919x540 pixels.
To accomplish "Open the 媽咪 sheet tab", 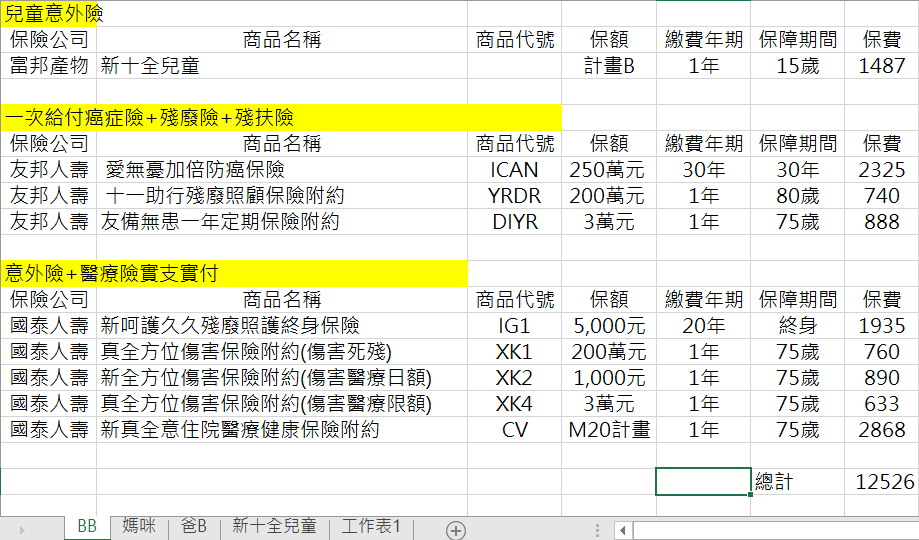I will [139, 526].
